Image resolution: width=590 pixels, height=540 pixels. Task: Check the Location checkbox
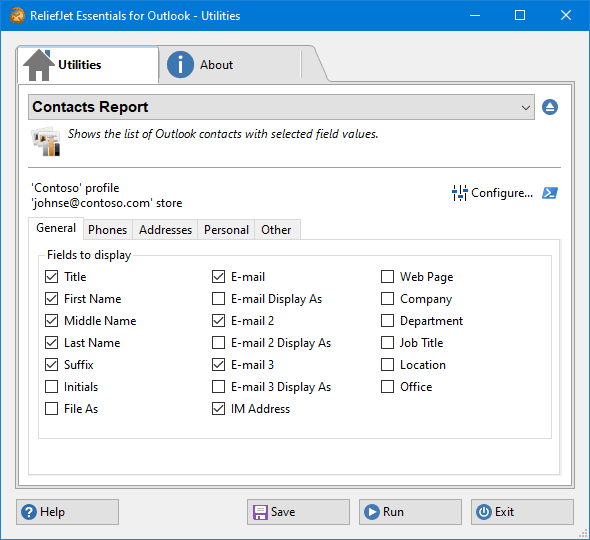pyautogui.click(x=388, y=365)
